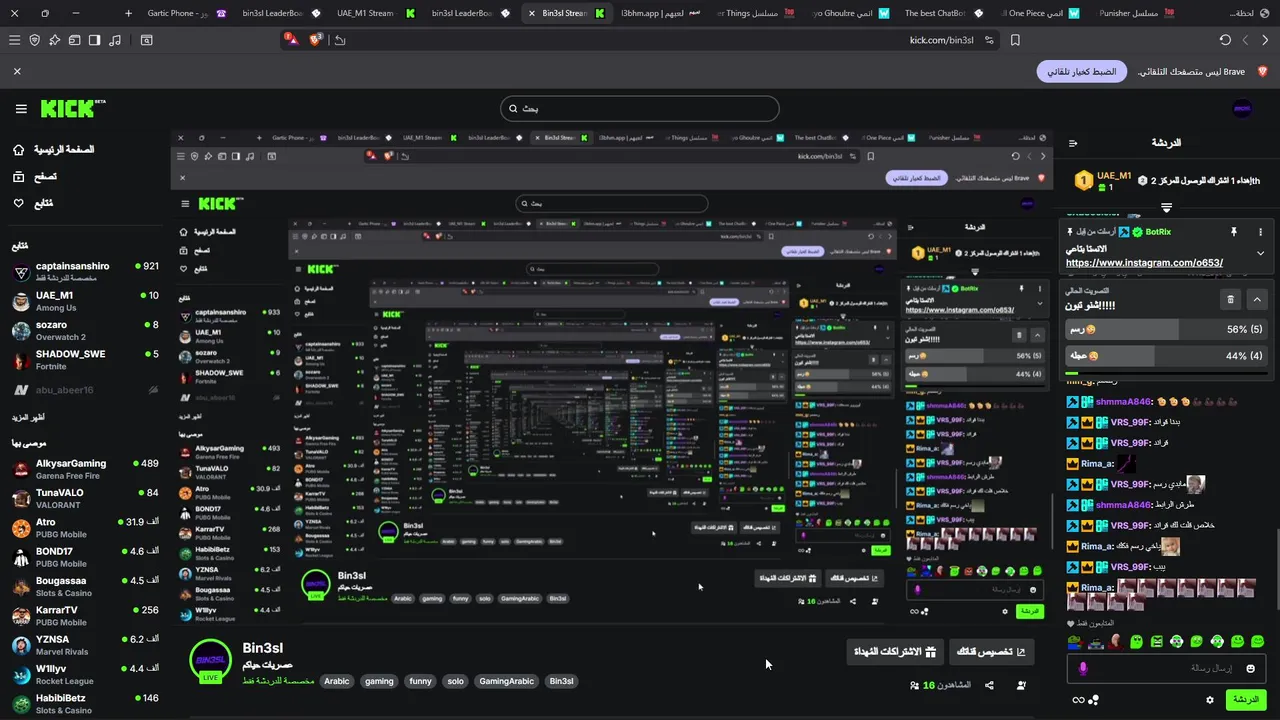Click the customize channel button
The height and width of the screenshot is (720, 1280).
pyautogui.click(x=991, y=652)
